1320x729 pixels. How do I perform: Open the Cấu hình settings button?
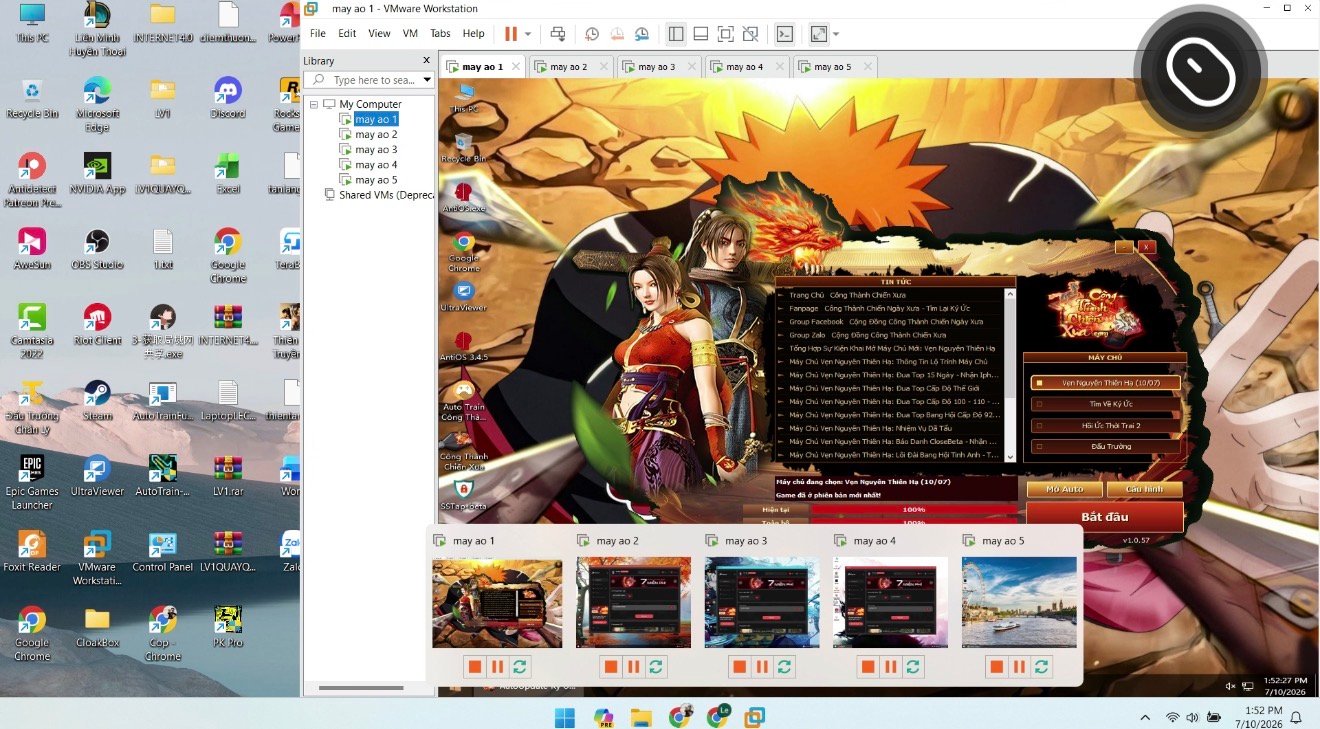pyautogui.click(x=1145, y=489)
